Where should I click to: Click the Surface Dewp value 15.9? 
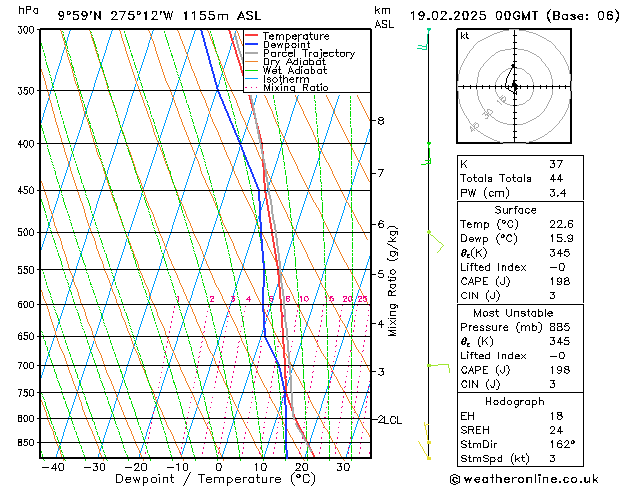pos(561,239)
